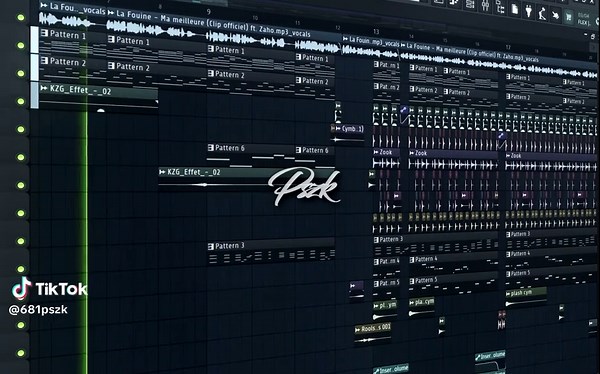Screen dimensions: 600x374
Task: Mute the track with Pattern 6 and Zook
Action: [21, 157]
